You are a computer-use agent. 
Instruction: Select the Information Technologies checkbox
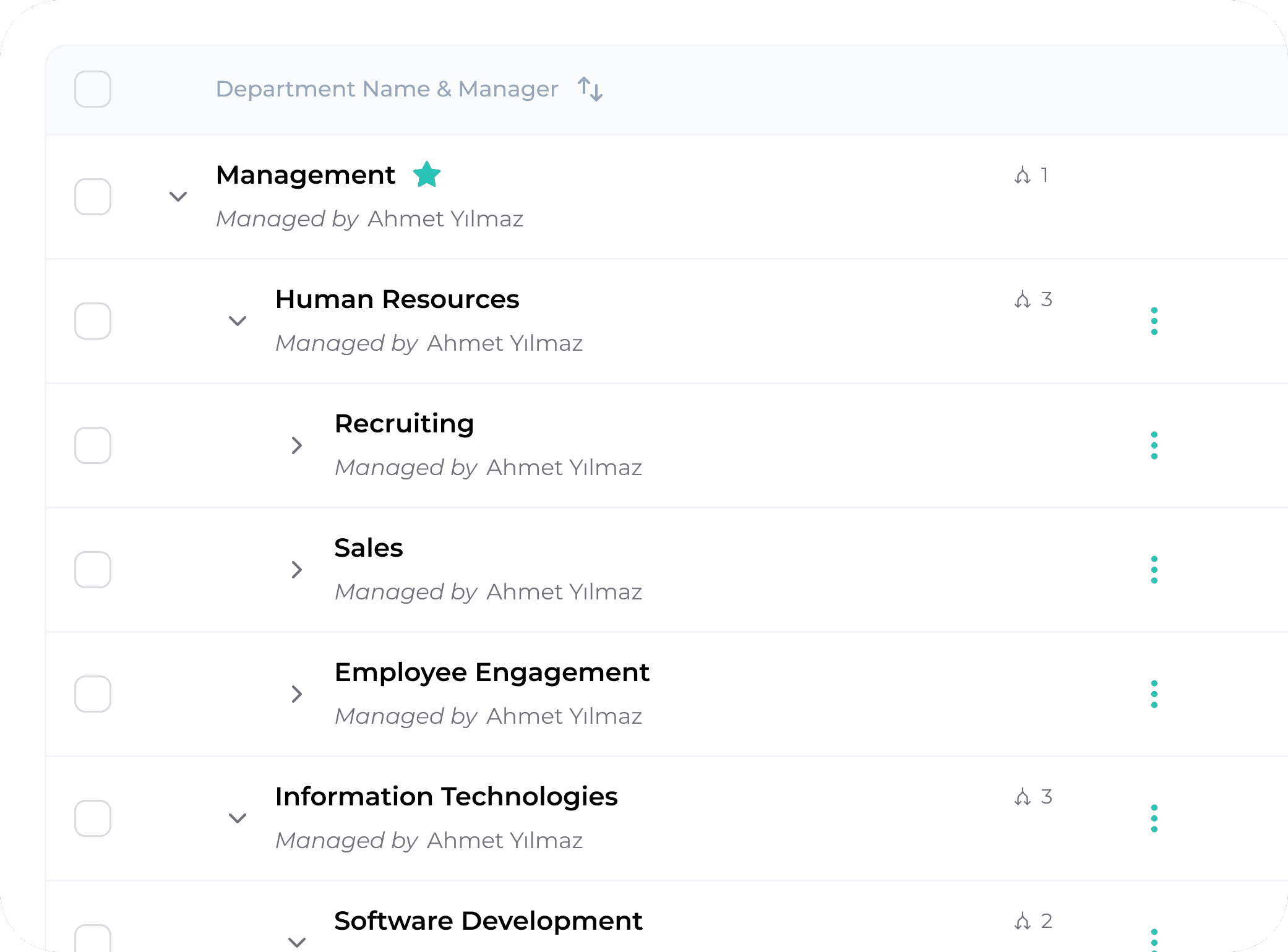93,818
